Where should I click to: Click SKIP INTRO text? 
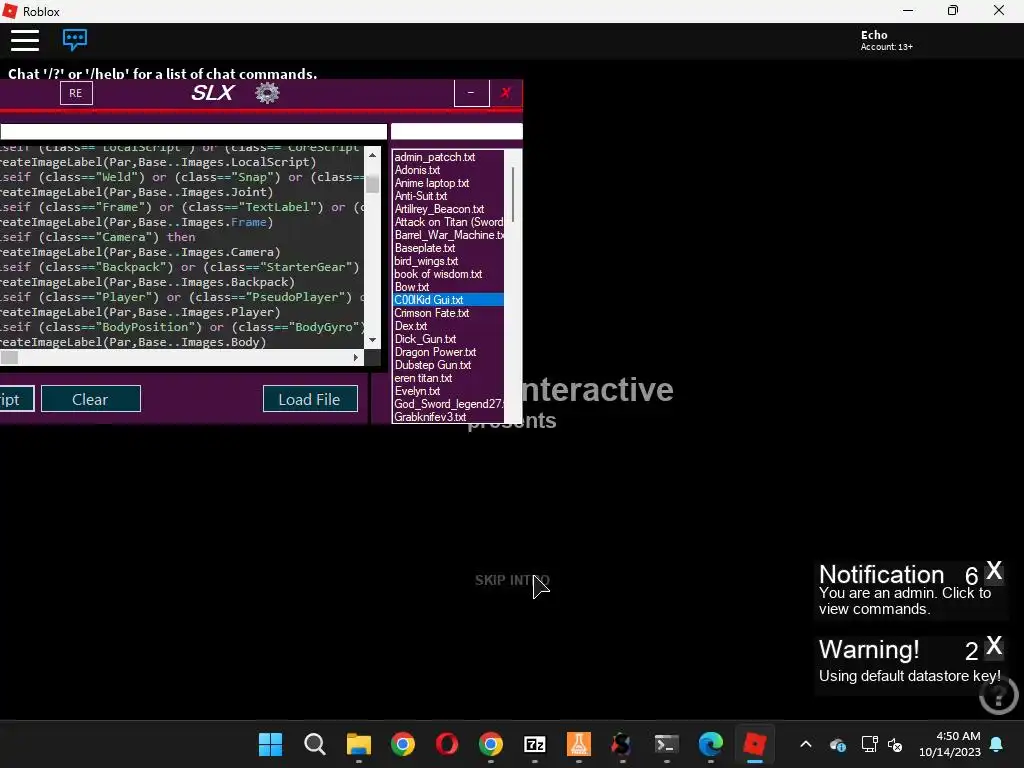point(512,581)
